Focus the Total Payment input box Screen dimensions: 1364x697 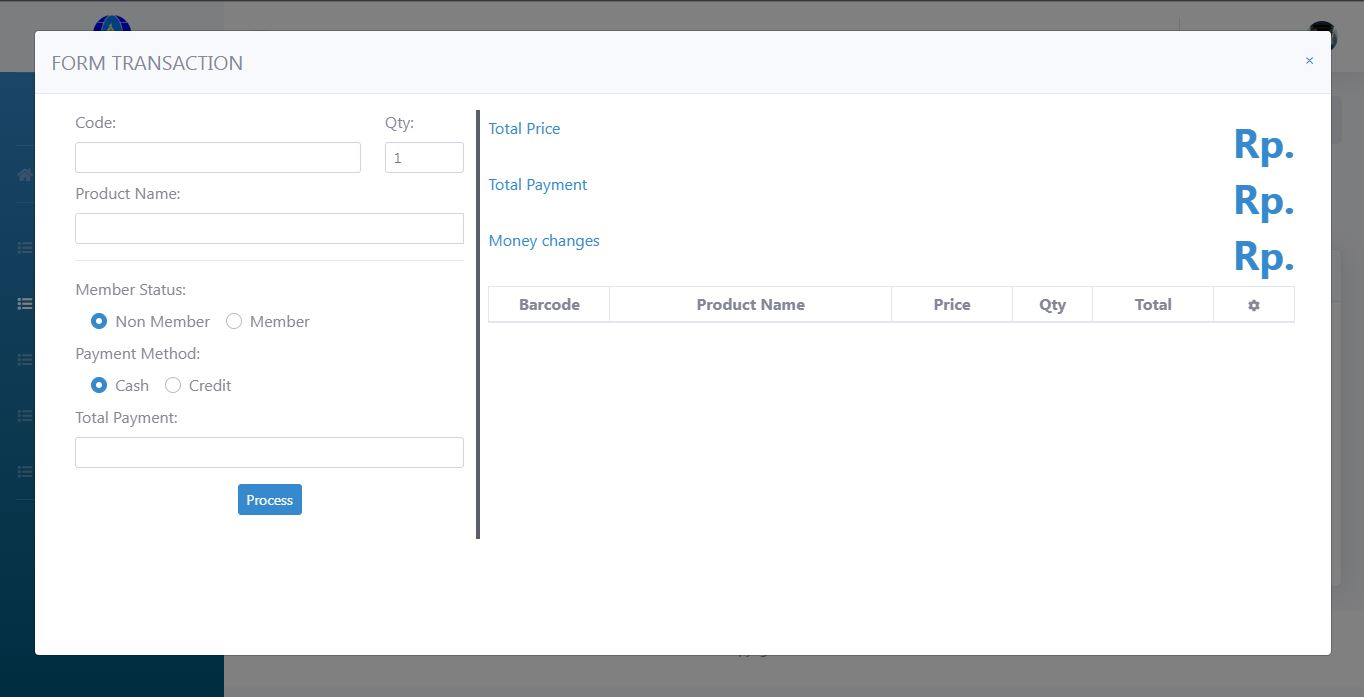pos(269,453)
